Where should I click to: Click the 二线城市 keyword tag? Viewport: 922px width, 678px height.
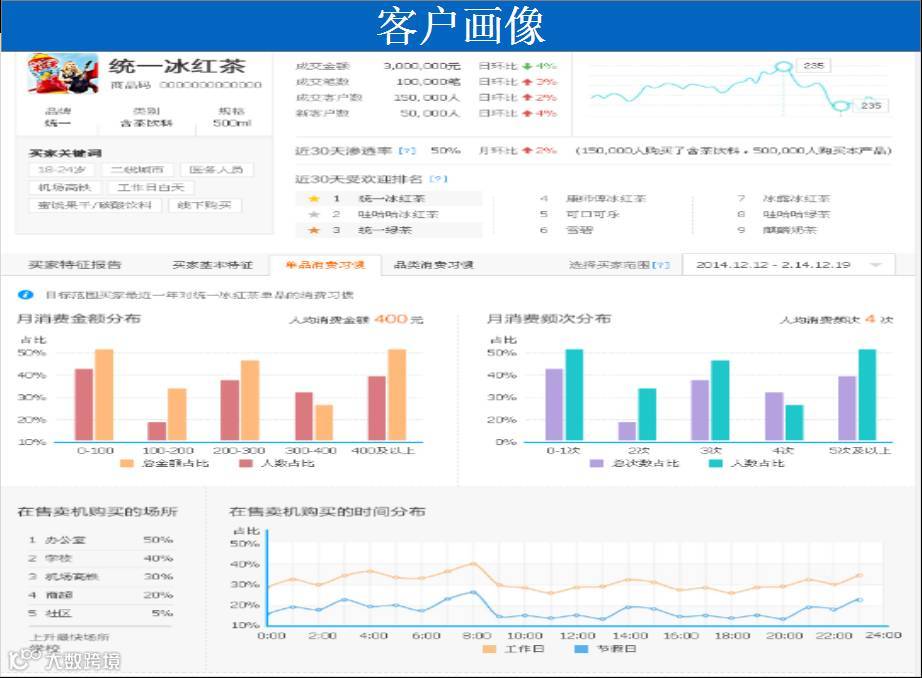point(137,170)
